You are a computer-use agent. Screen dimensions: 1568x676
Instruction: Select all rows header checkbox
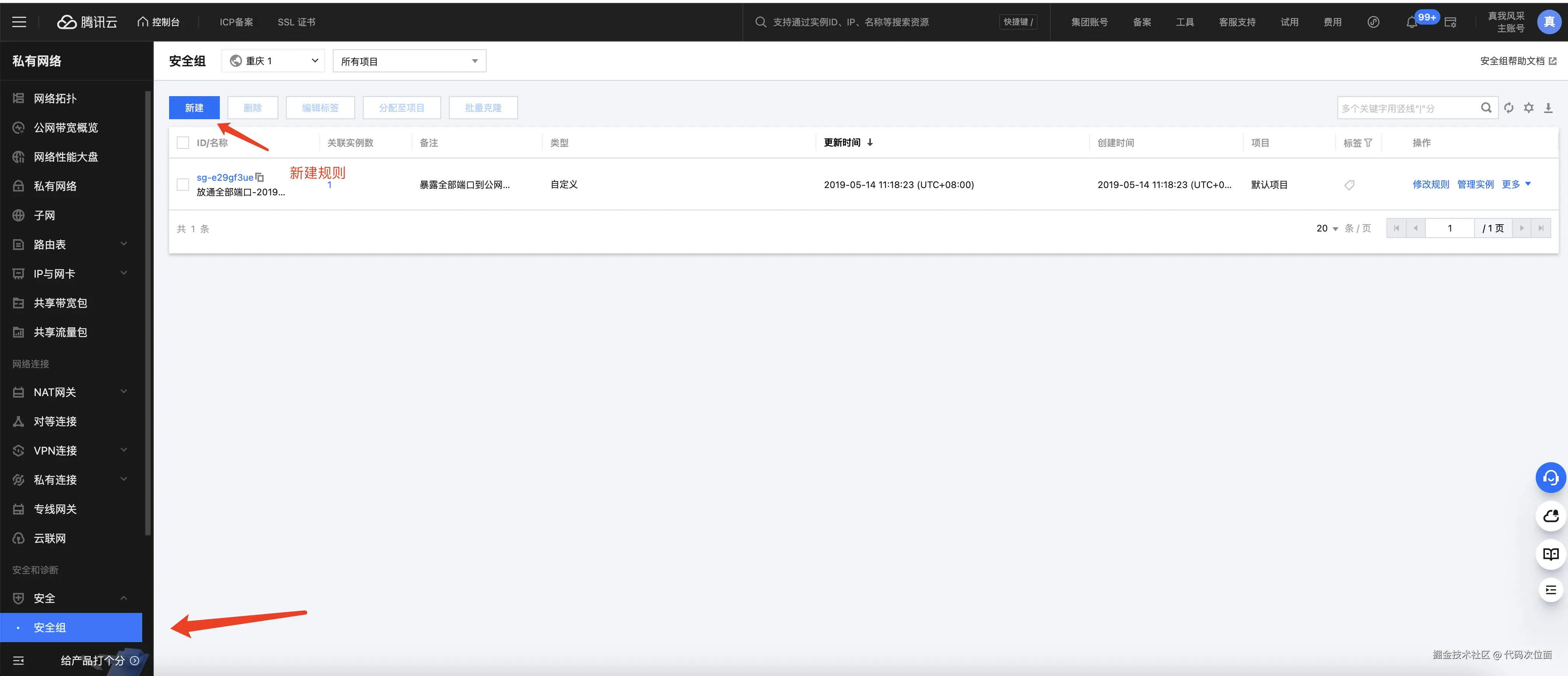[x=183, y=143]
